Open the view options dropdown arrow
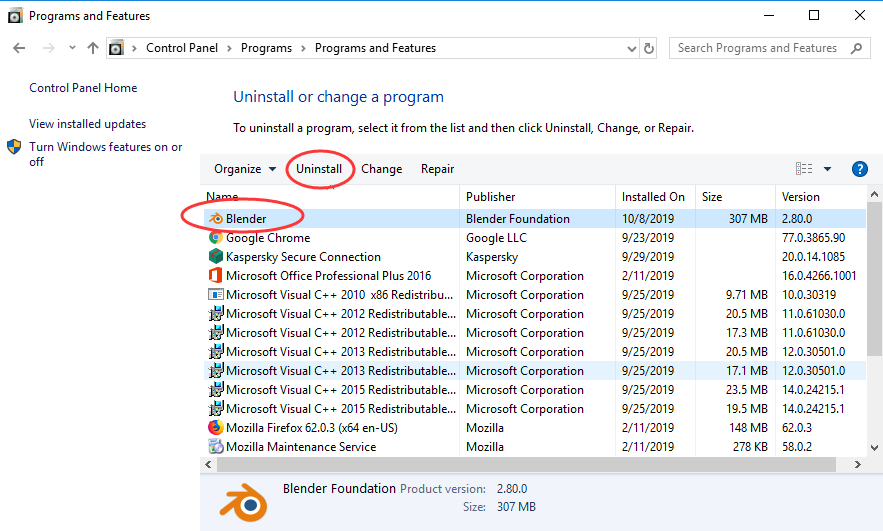 pos(827,169)
